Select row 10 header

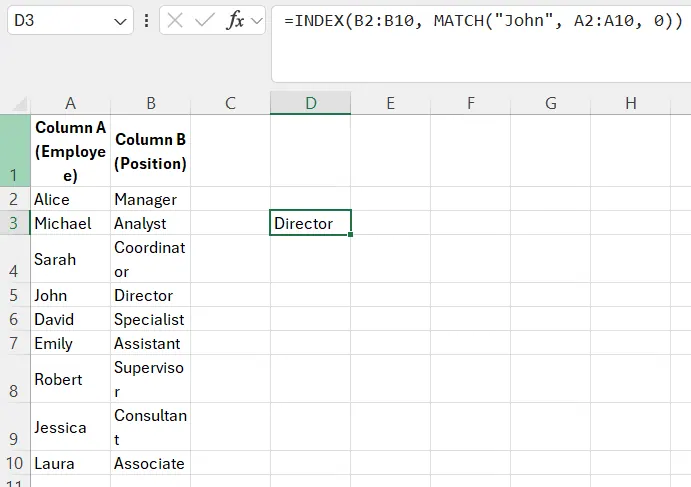pos(15,463)
